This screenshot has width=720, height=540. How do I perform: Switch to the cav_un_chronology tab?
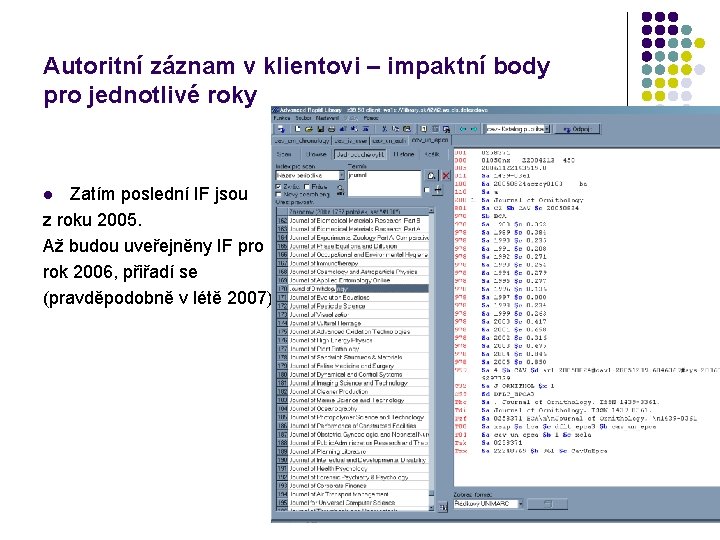tap(302, 141)
